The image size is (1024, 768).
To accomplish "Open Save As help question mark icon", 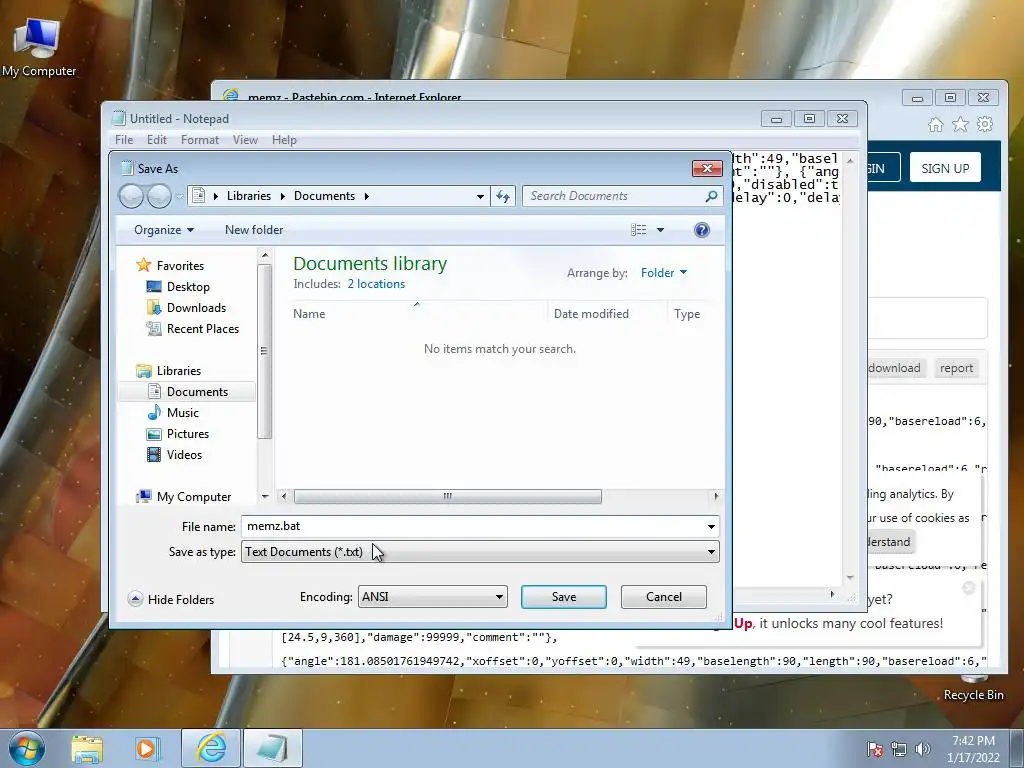I will 701,230.
